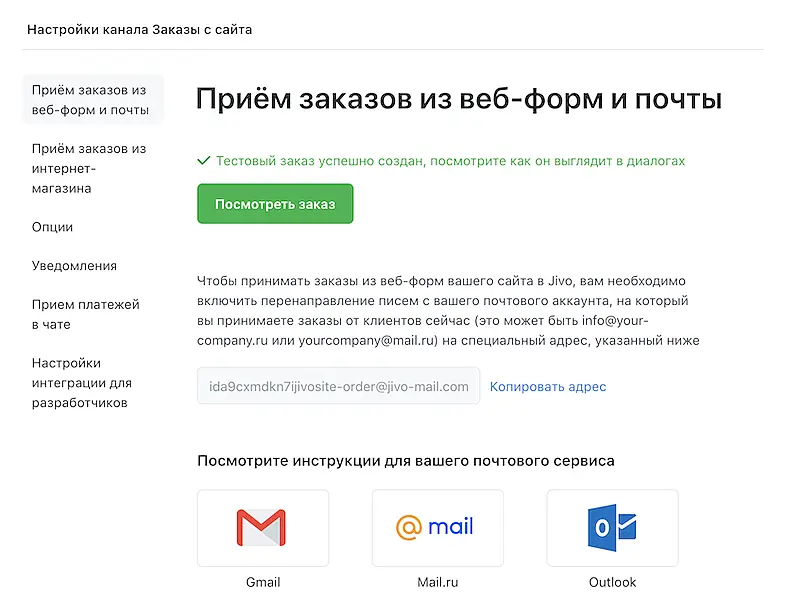
Task: Open the Outlook instructions logo card
Action: click(x=612, y=527)
